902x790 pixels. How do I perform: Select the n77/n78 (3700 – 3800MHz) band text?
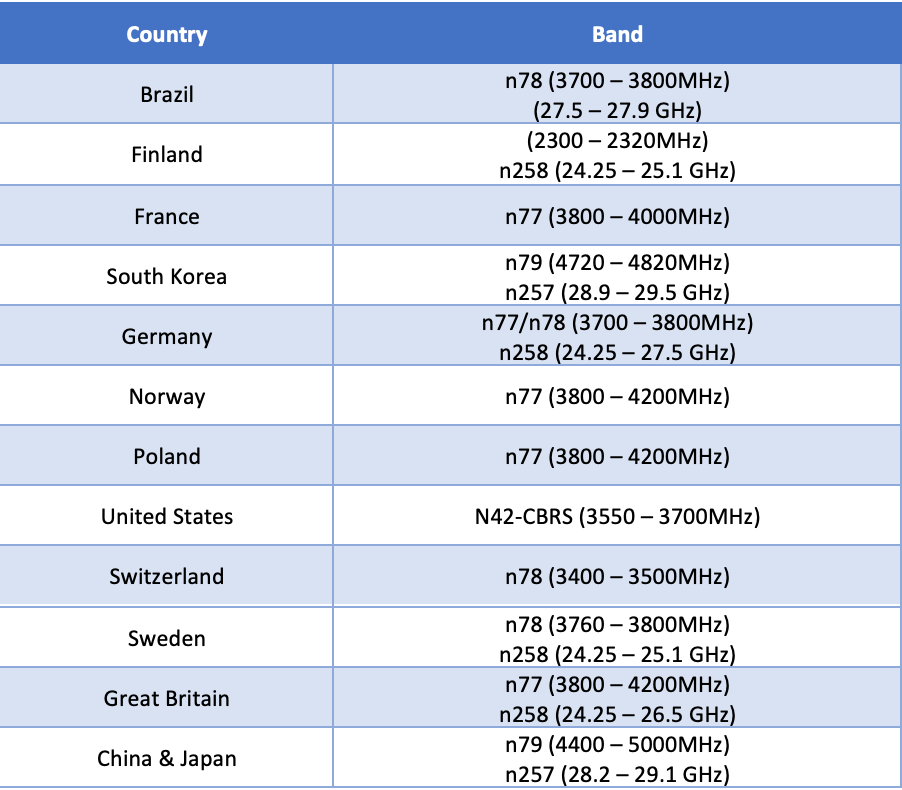coord(617,323)
